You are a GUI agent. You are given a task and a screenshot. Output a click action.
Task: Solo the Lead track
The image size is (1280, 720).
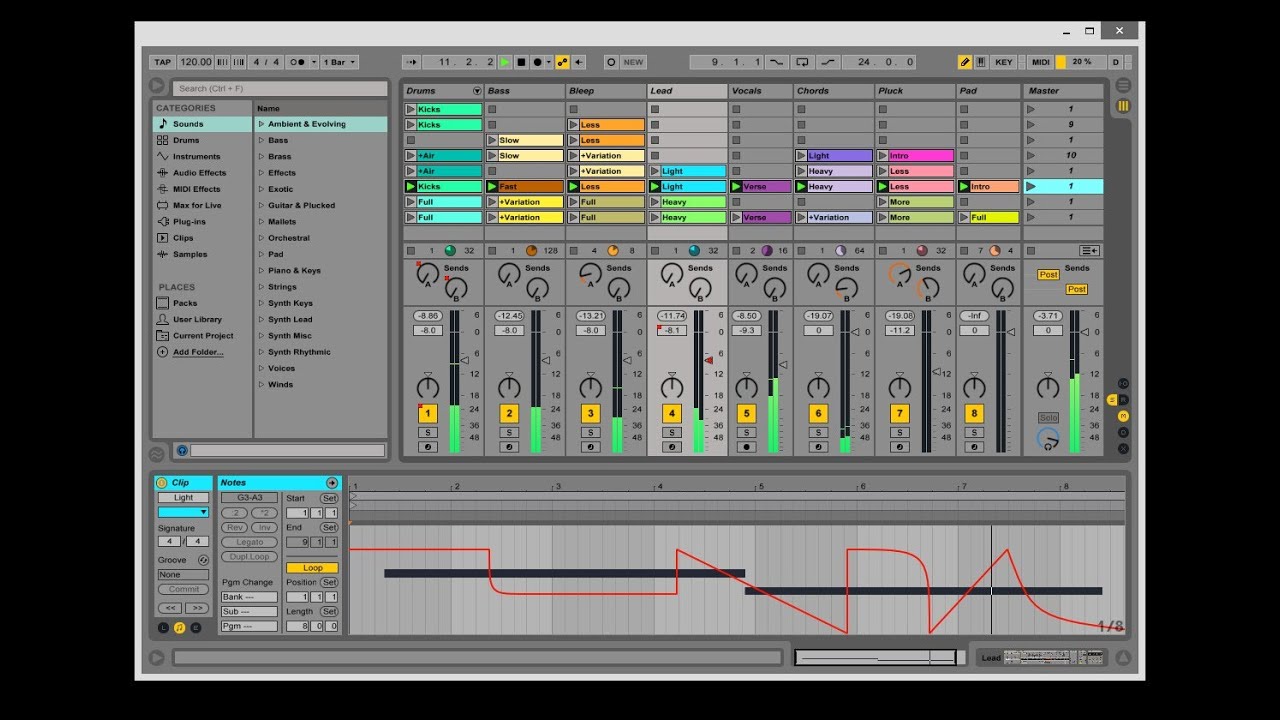pos(672,433)
